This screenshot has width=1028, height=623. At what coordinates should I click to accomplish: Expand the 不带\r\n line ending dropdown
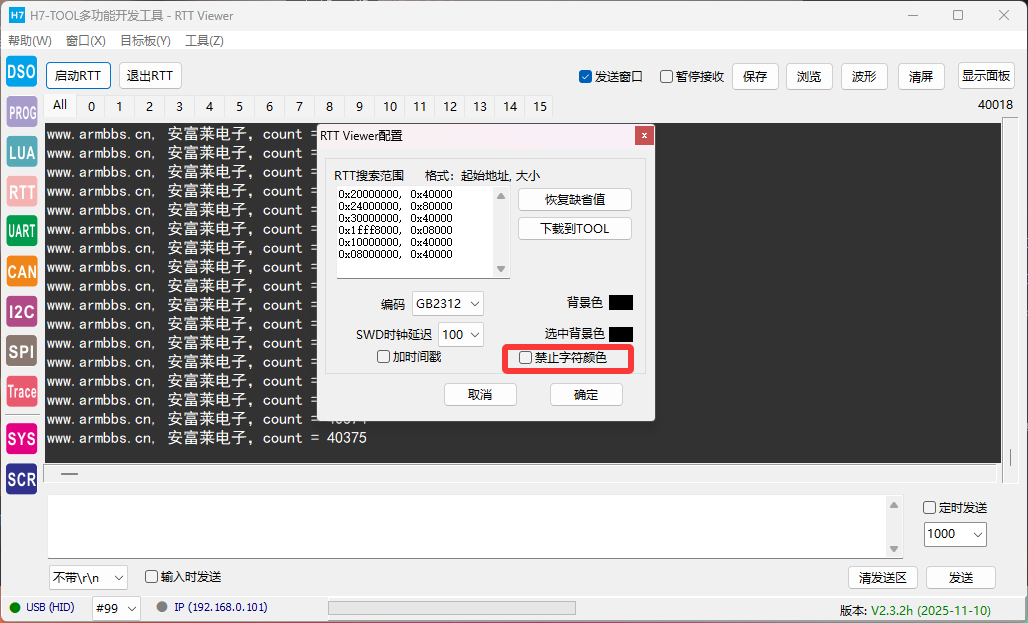89,578
